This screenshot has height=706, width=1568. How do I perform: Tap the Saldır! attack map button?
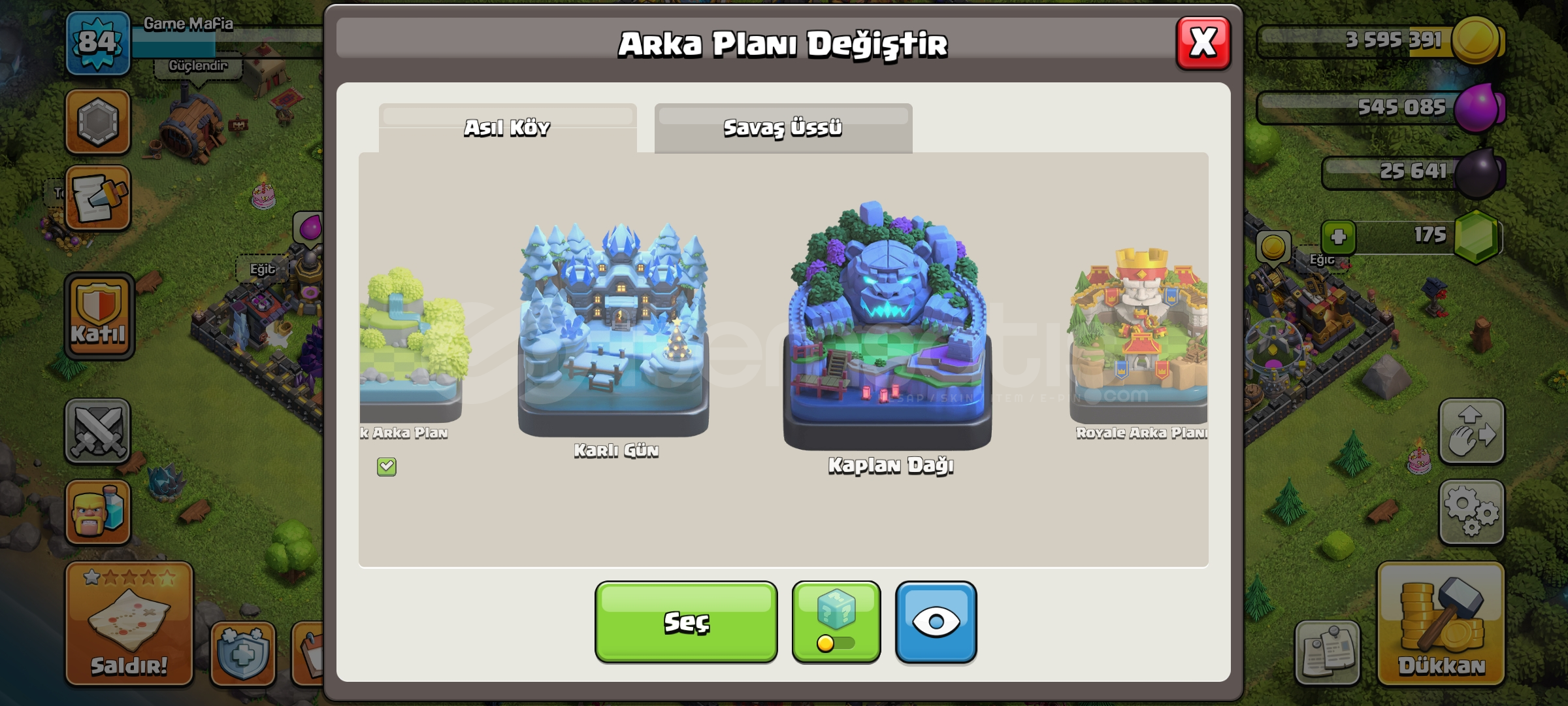(x=129, y=623)
